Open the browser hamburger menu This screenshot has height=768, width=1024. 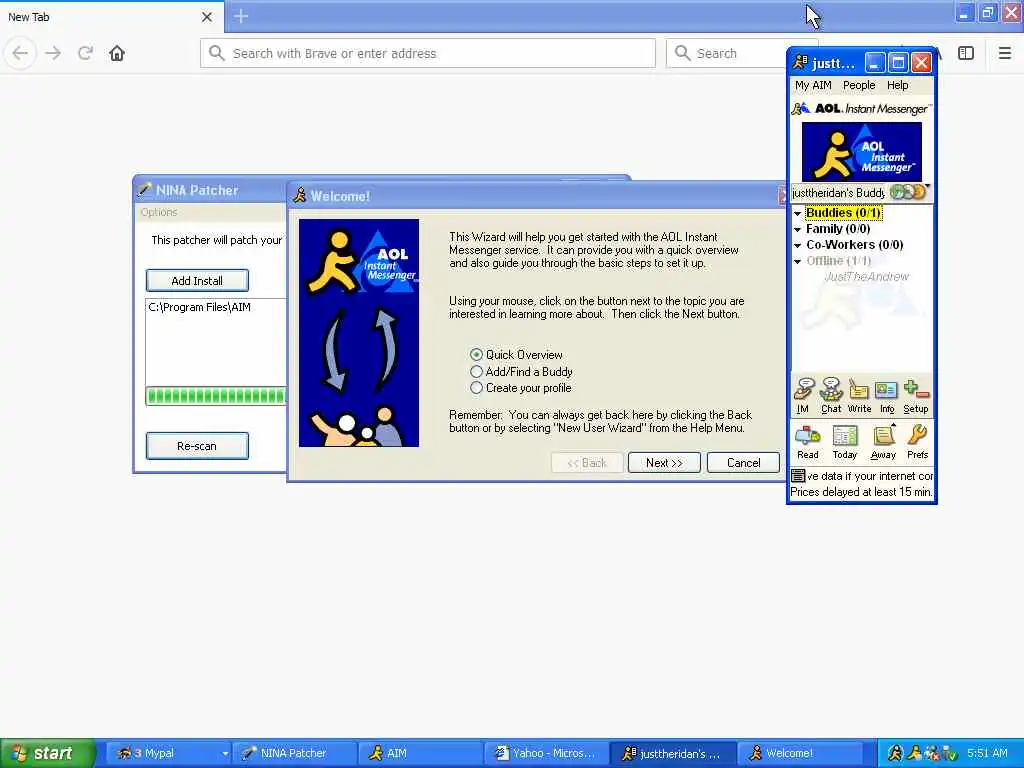[x=1004, y=53]
